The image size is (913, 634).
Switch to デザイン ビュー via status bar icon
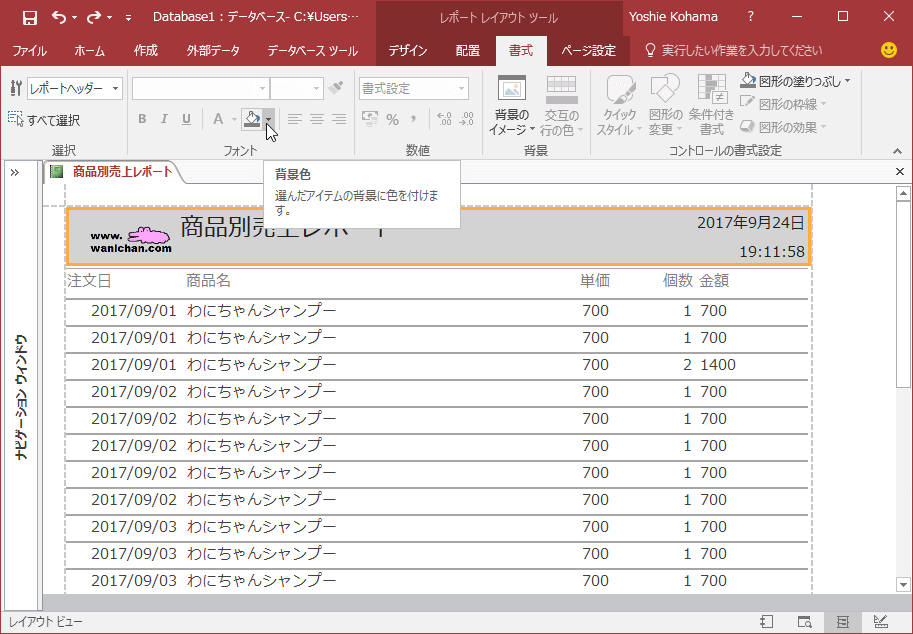(882, 621)
